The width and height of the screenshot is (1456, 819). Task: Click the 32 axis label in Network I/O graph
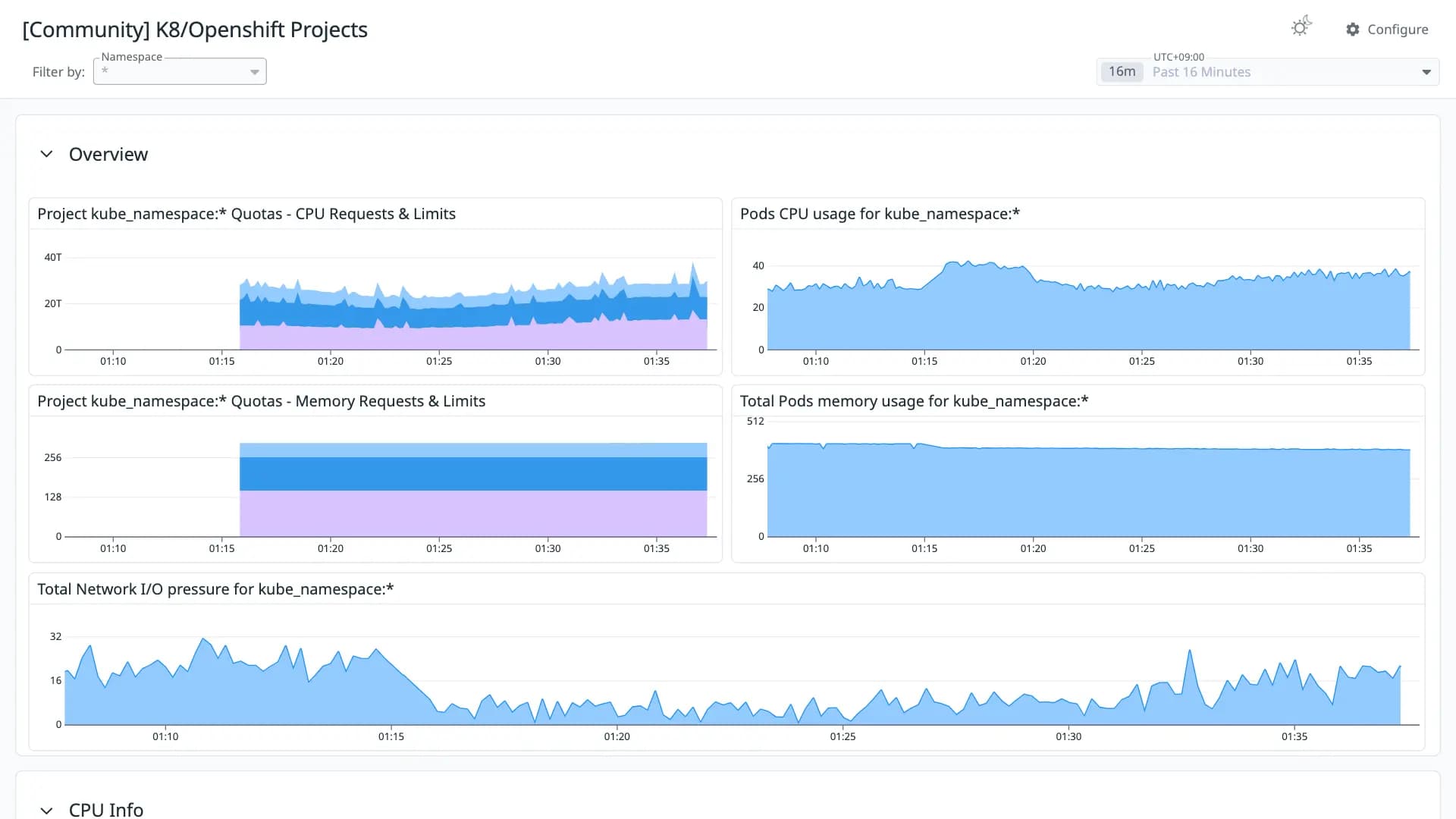(x=55, y=636)
